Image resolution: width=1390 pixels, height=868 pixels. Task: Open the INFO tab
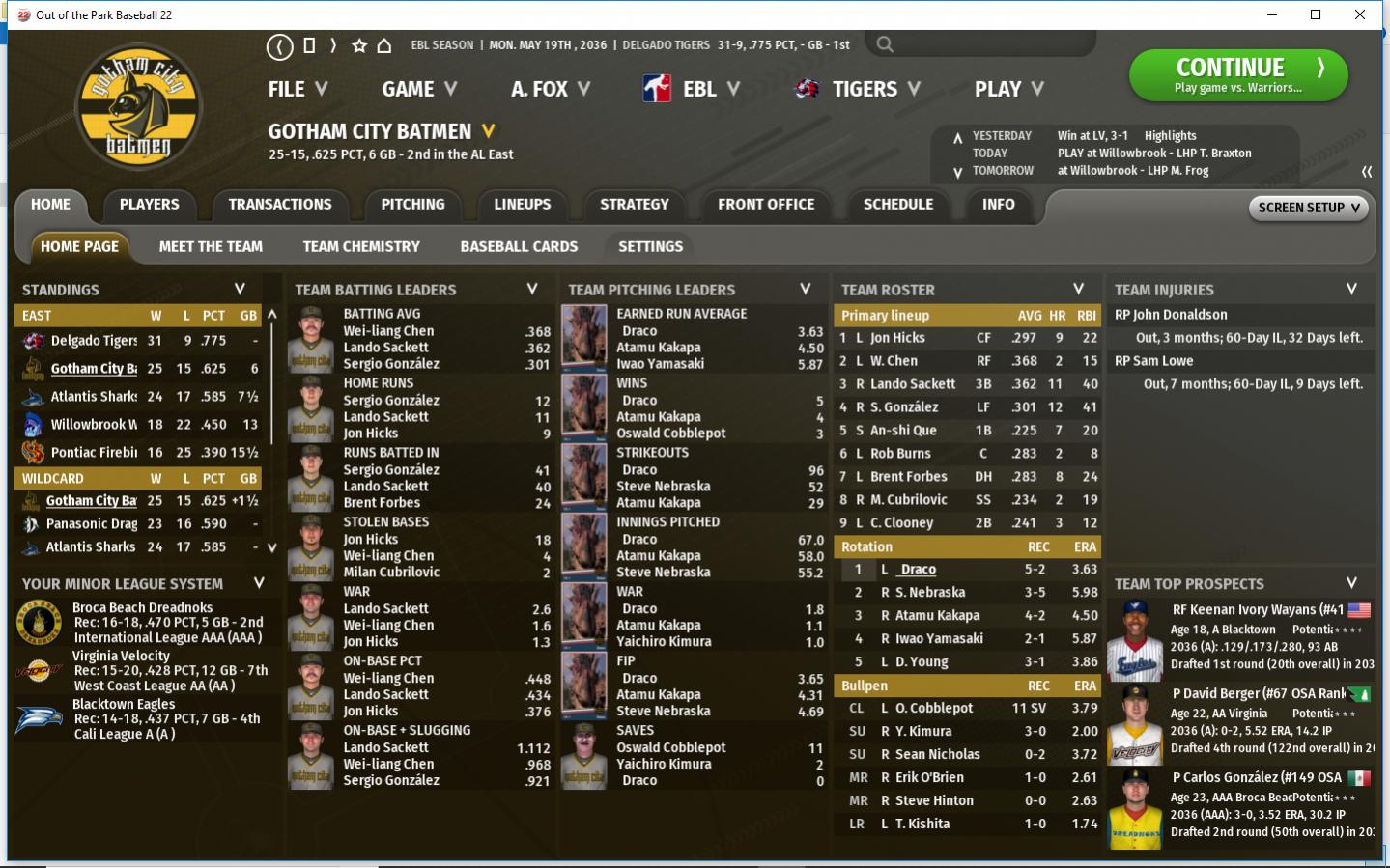click(x=999, y=205)
